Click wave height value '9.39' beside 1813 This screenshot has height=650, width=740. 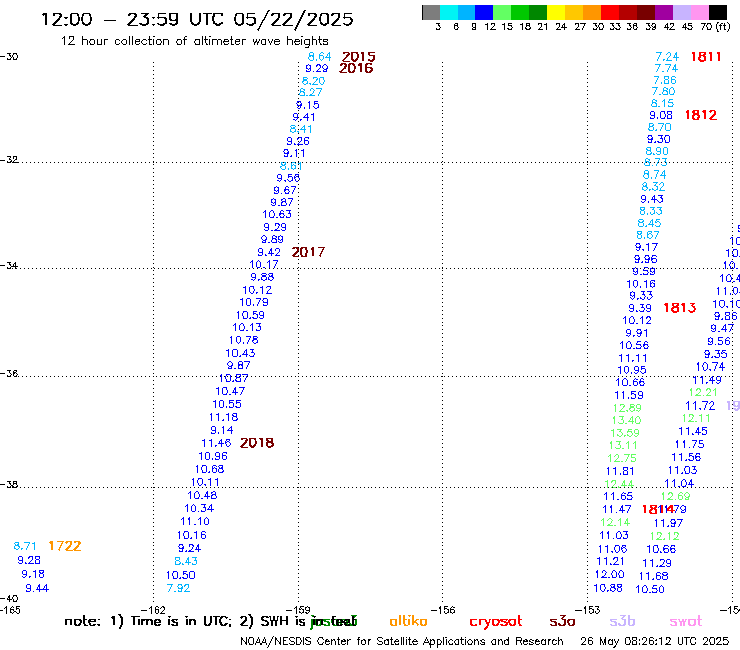[x=640, y=308]
